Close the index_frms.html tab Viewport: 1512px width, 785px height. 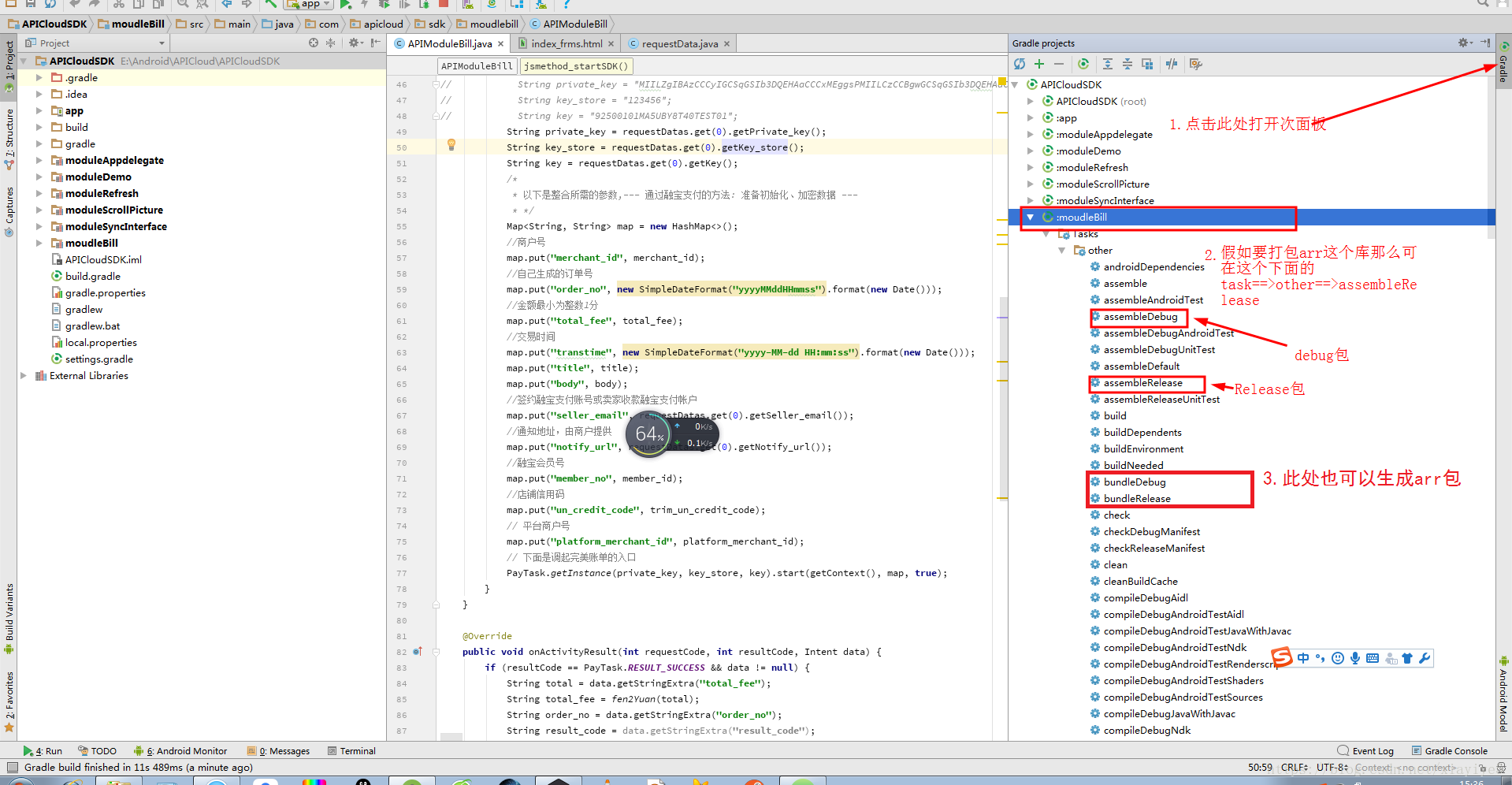(611, 44)
